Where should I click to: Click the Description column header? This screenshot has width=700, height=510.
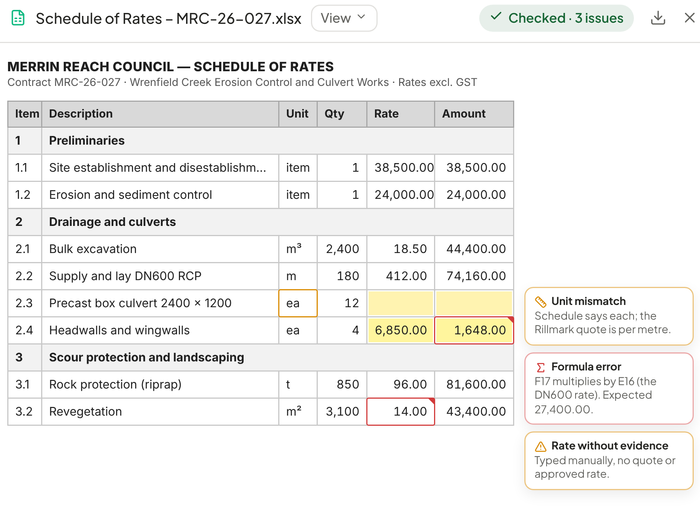160,114
